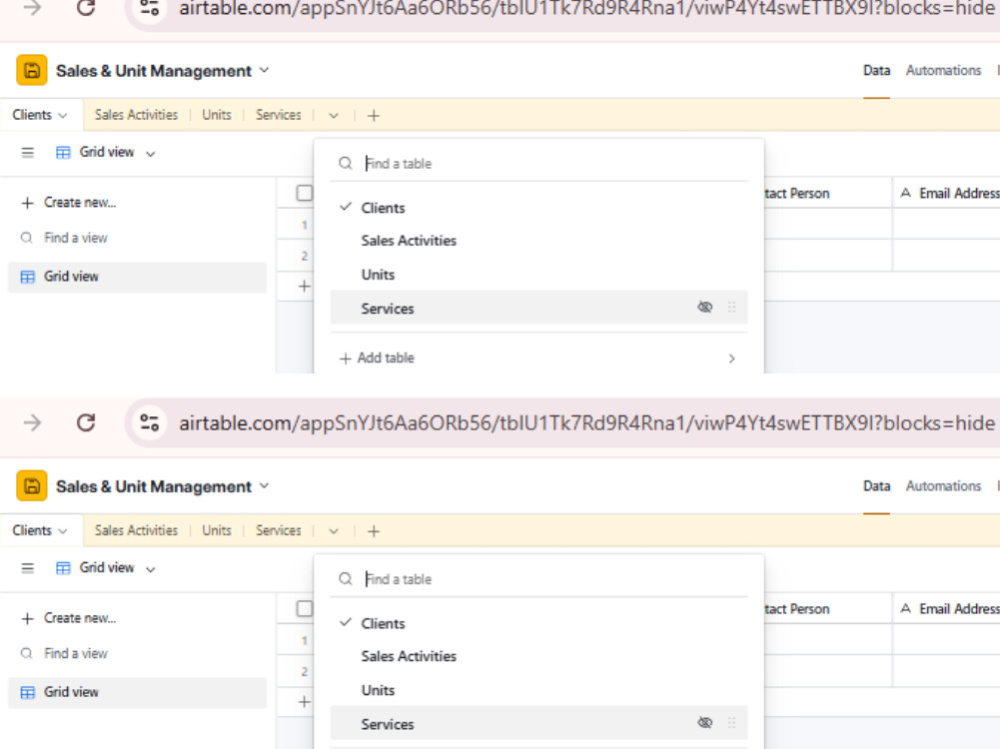Switch to Services tab in the lower window

point(278,530)
